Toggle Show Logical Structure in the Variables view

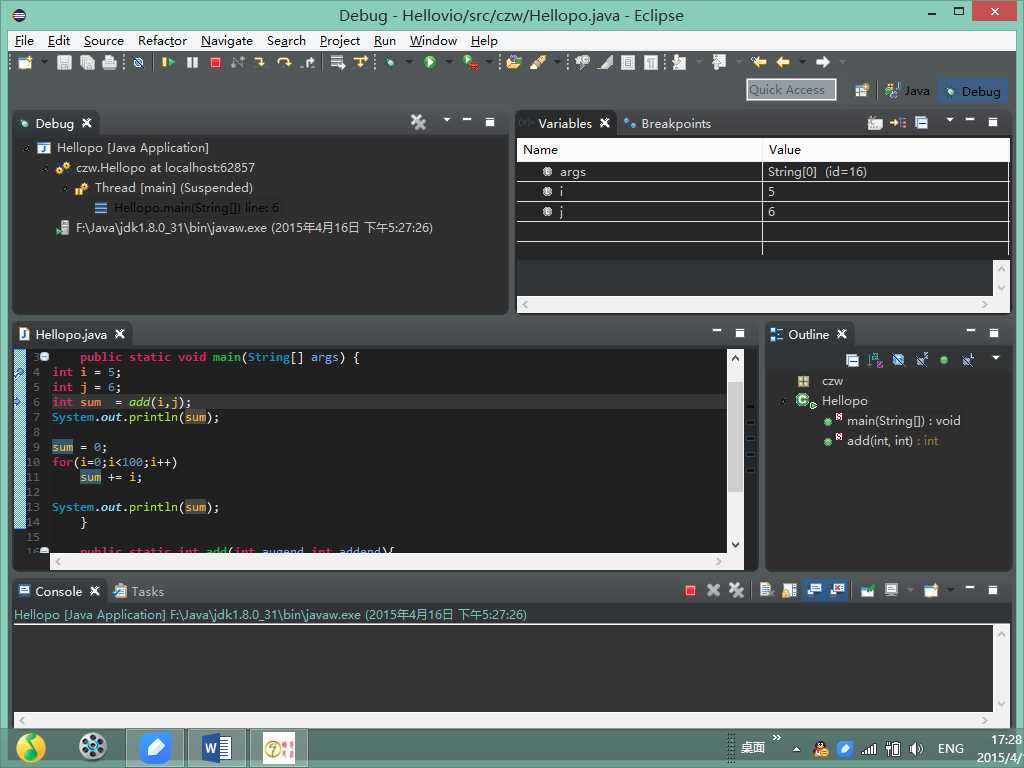[x=898, y=122]
